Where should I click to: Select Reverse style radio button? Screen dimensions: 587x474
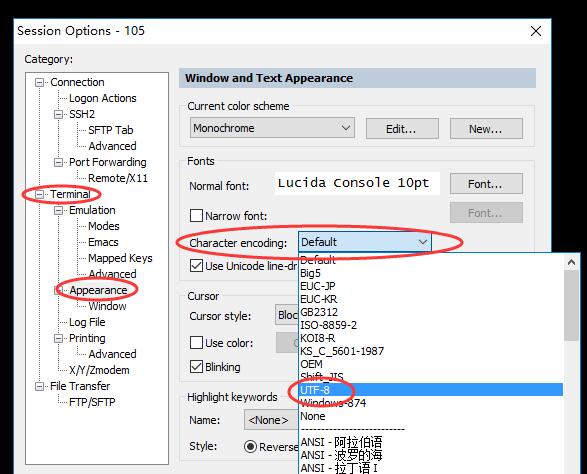[x=250, y=447]
